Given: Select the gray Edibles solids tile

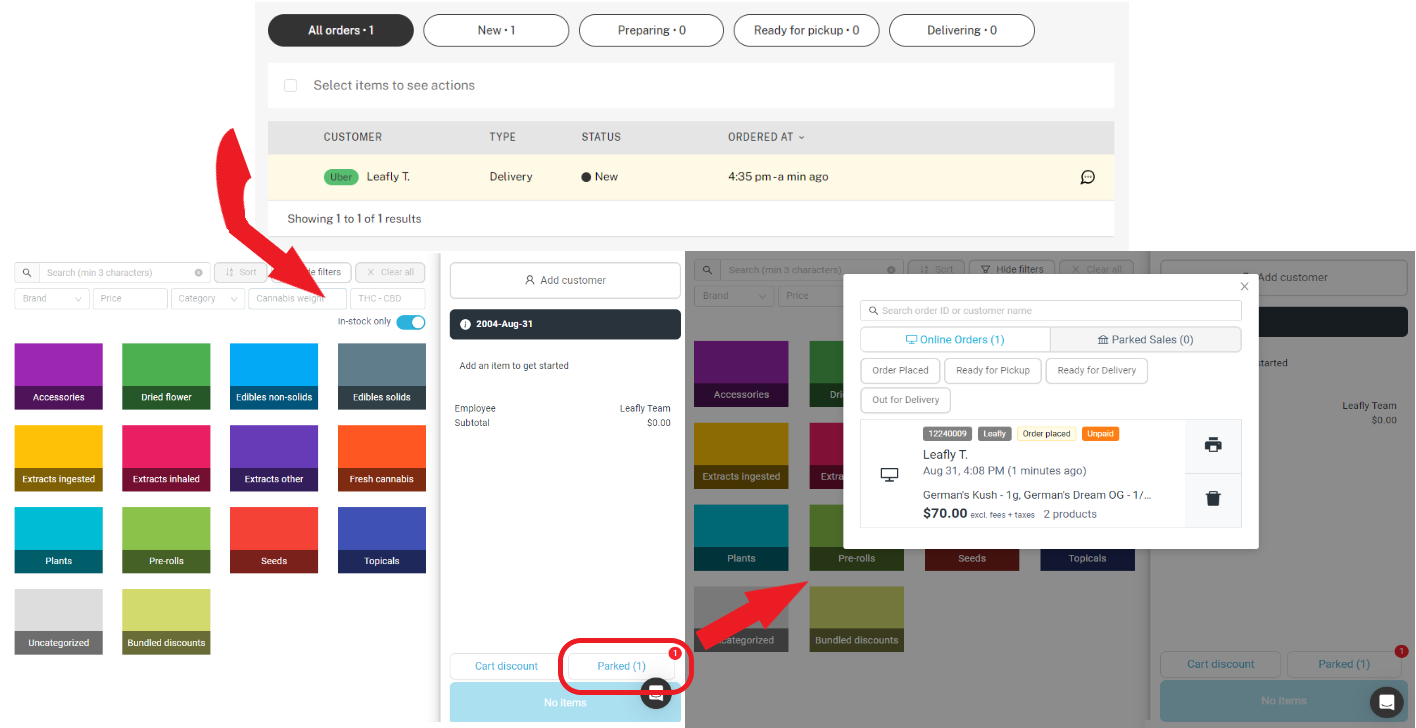Looking at the screenshot, I should (x=382, y=376).
